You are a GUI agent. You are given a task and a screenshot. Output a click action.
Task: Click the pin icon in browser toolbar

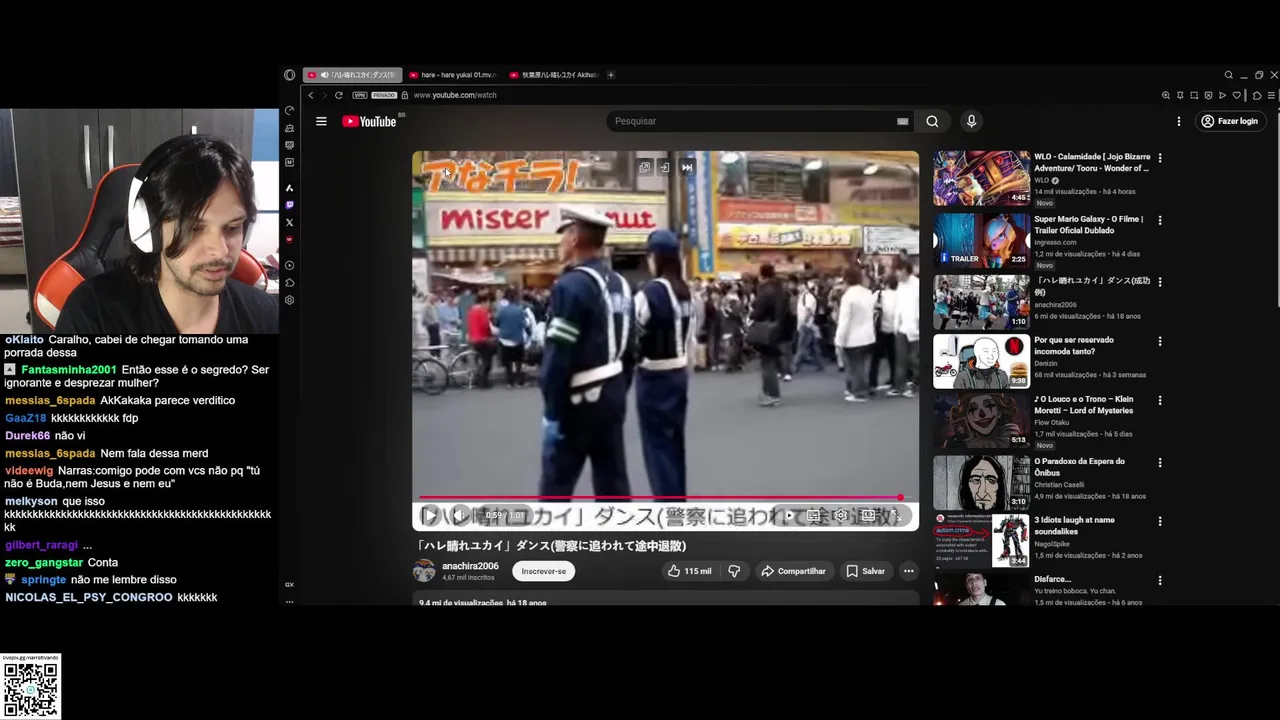click(x=1180, y=95)
